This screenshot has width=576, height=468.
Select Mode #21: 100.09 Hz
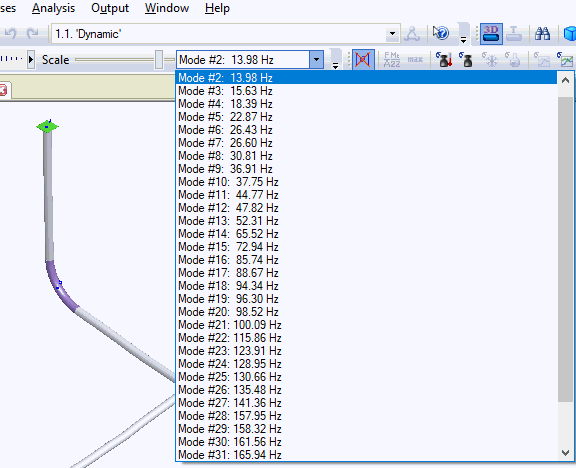click(230, 325)
